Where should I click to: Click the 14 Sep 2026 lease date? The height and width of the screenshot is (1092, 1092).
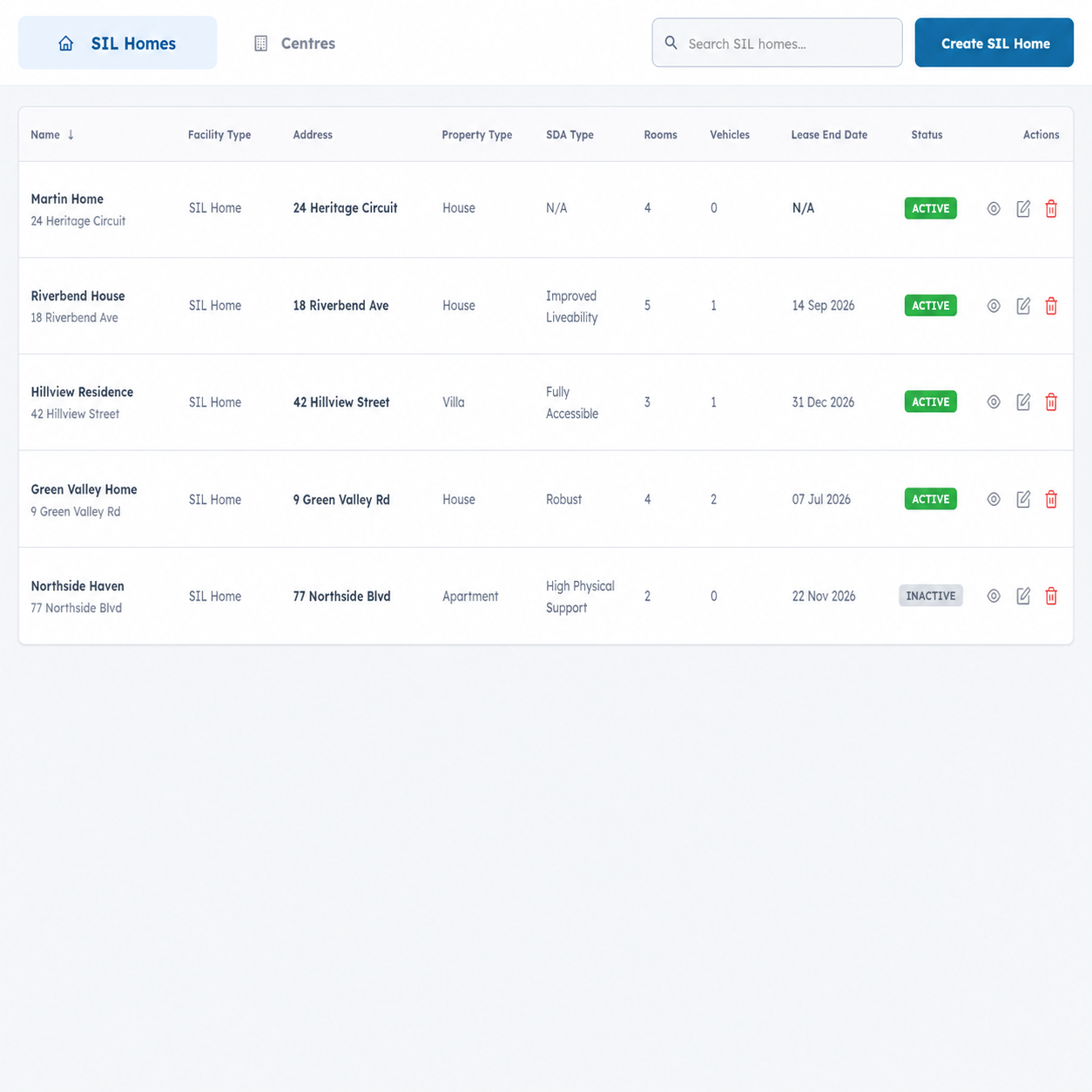click(823, 306)
